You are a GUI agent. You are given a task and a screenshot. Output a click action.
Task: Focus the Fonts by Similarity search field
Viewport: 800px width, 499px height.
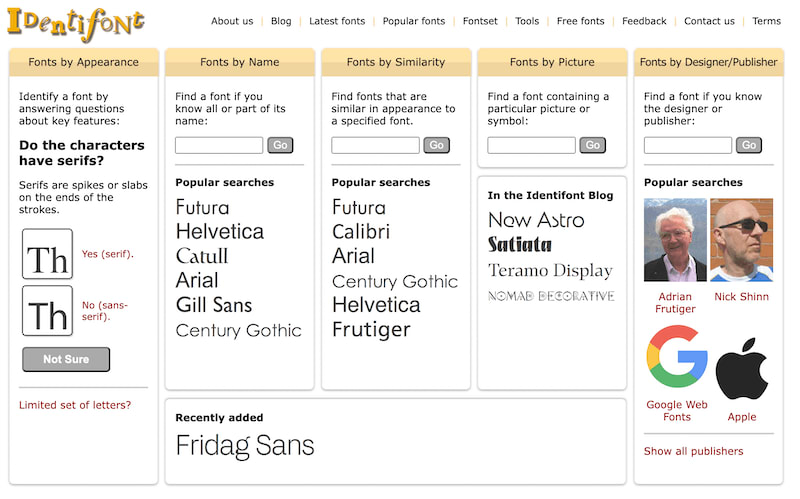click(375, 145)
